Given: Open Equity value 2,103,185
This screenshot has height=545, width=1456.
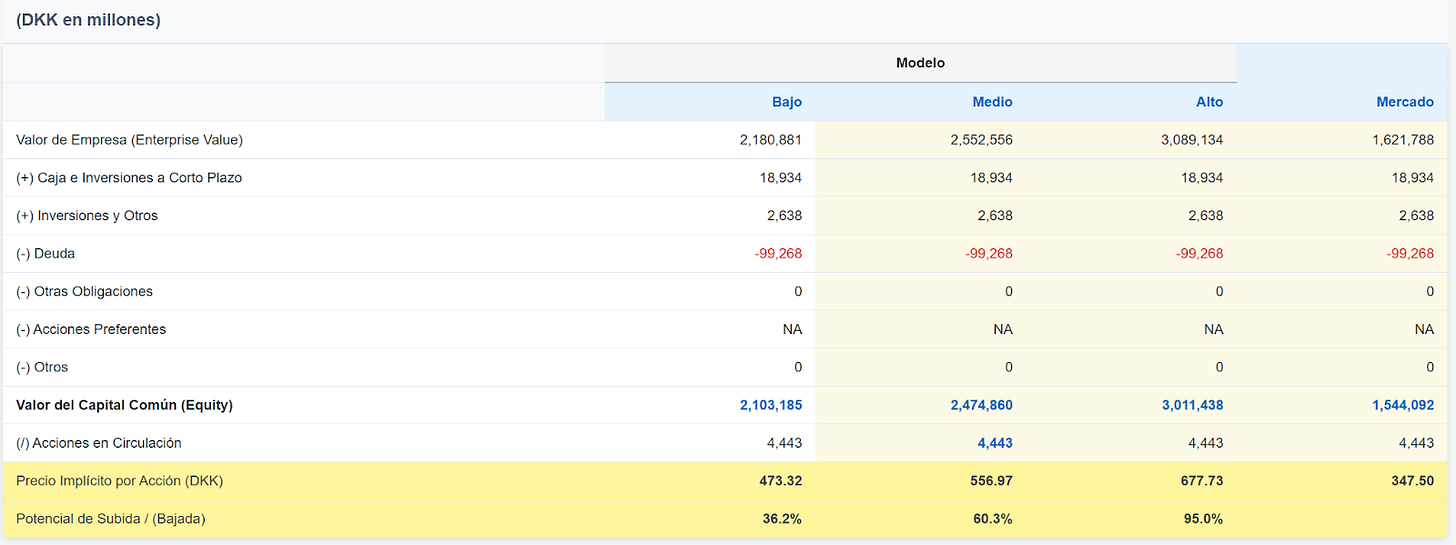Looking at the screenshot, I should click(x=771, y=405).
